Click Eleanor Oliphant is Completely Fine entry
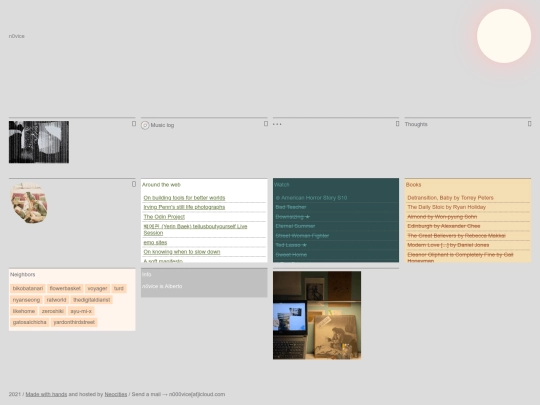 pyautogui.click(x=460, y=257)
